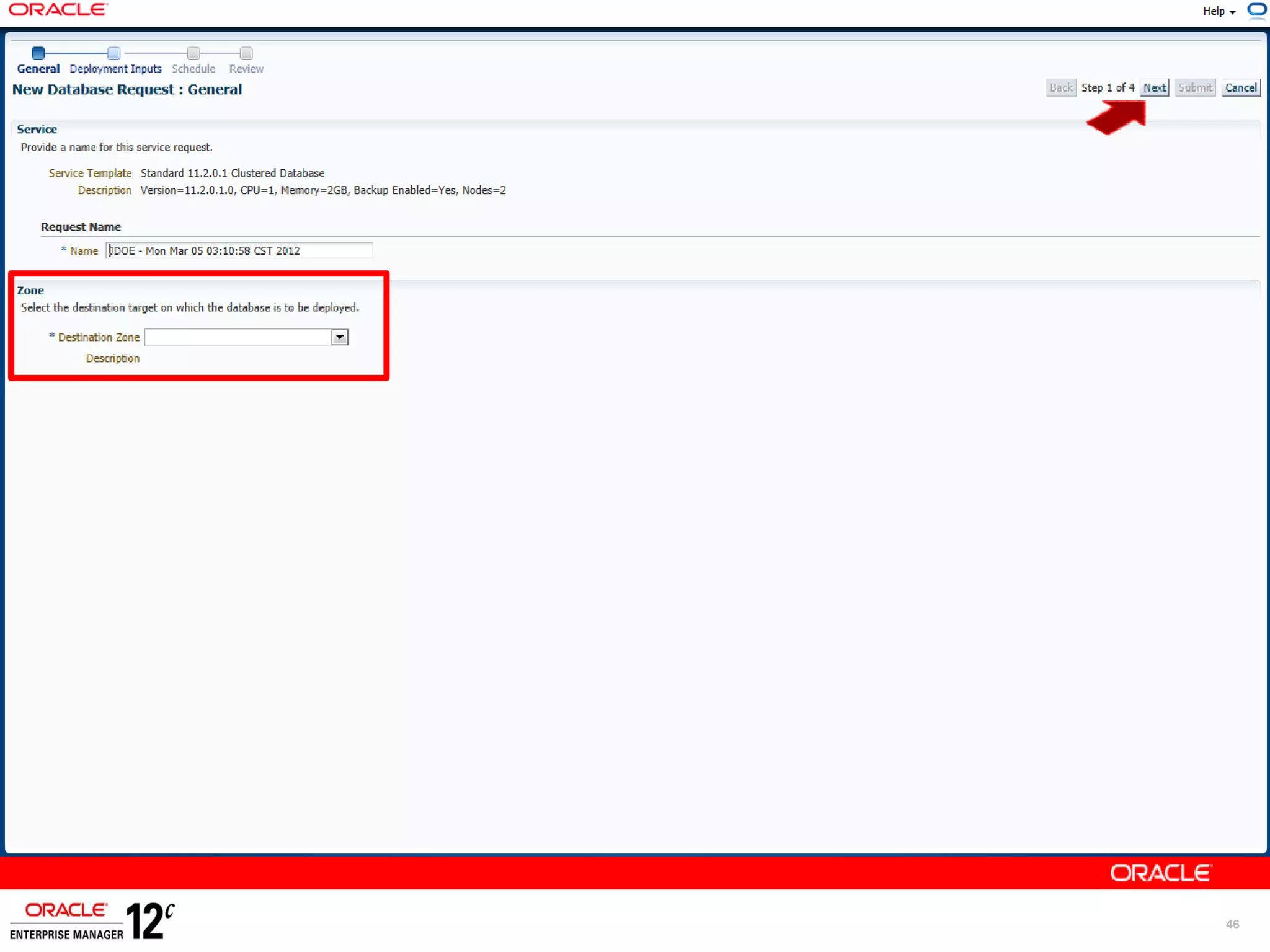Select the General step label
This screenshot has height=952, width=1270.
tap(38, 69)
